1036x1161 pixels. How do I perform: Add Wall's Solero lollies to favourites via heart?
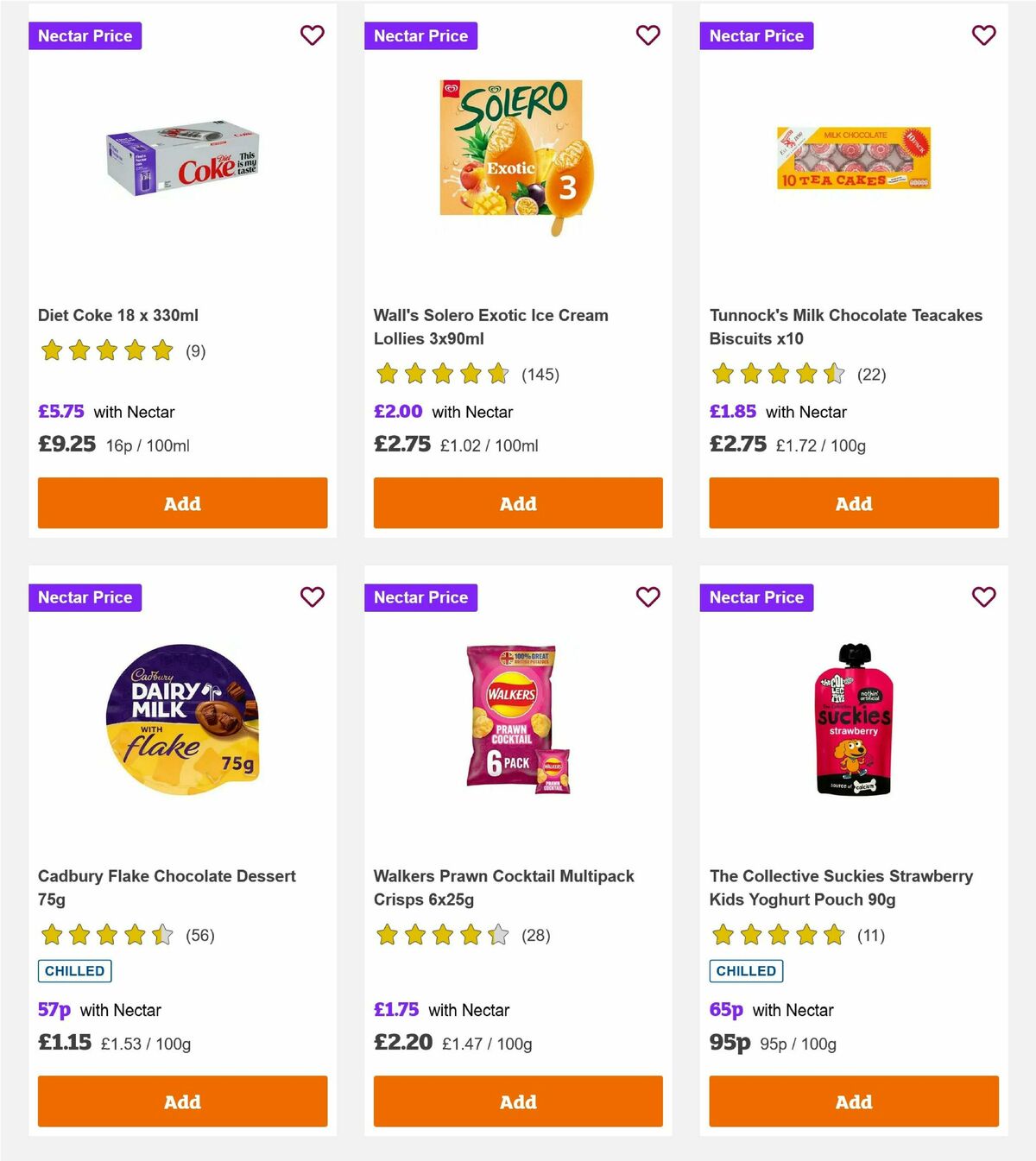(647, 35)
